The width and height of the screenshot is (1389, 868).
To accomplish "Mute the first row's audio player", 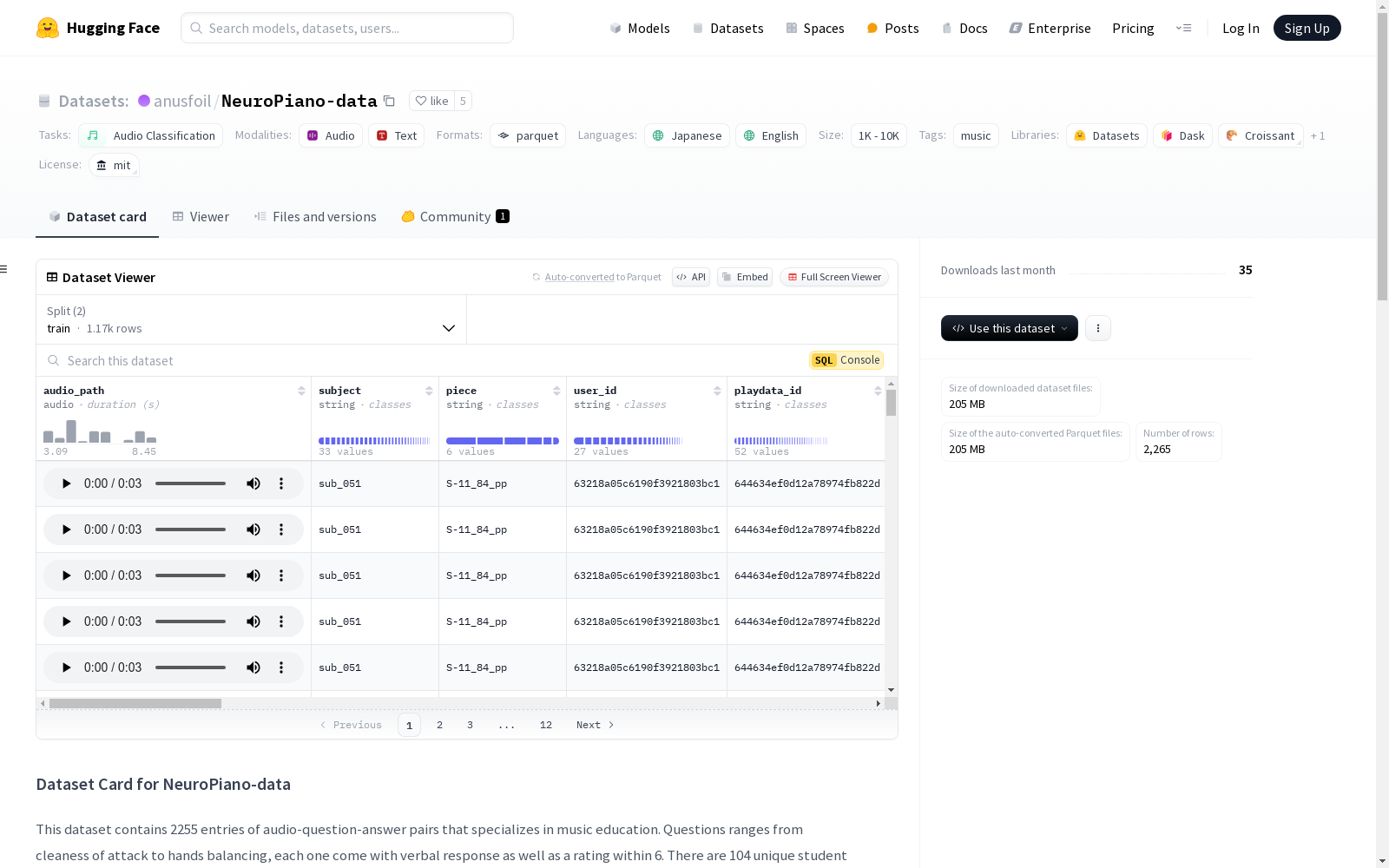I will click(x=253, y=483).
